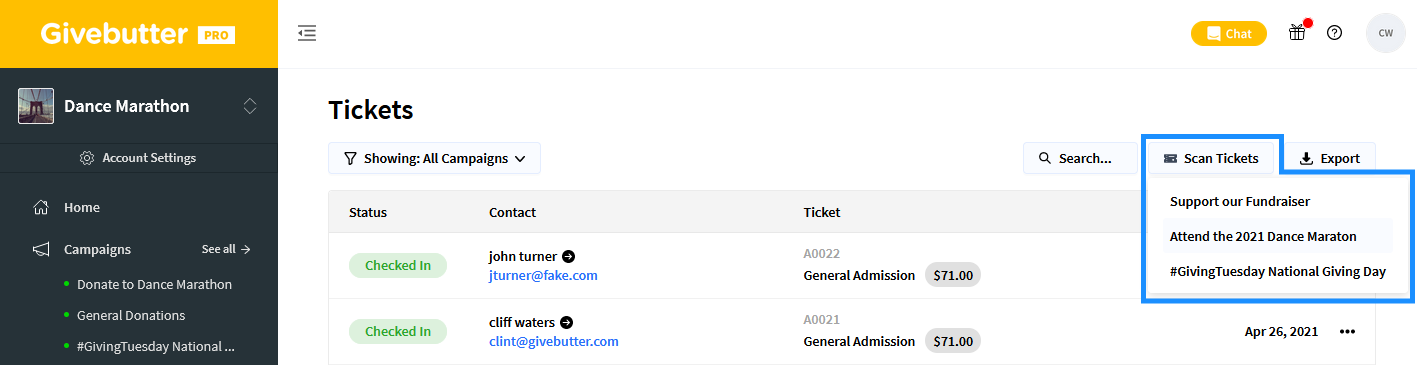This screenshot has width=1417, height=365.
Task: Click the jturner@fake.com email link
Action: pyautogui.click(x=543, y=275)
